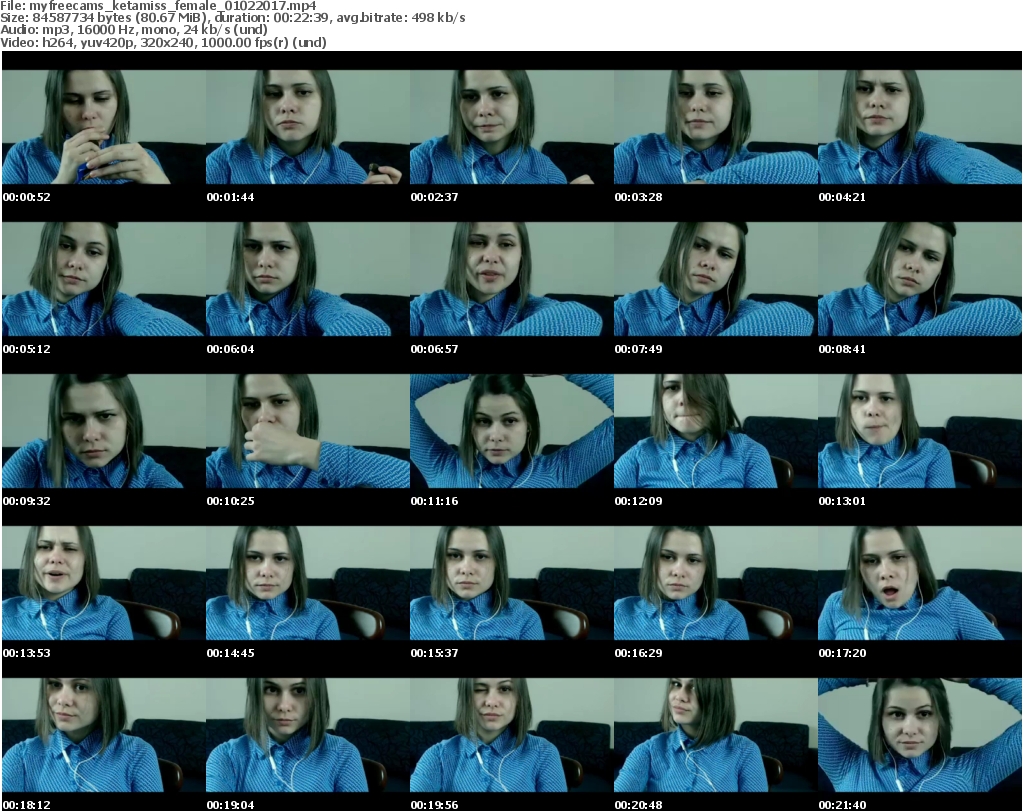Select the thumbnail stamped 00:04:21

point(920,127)
